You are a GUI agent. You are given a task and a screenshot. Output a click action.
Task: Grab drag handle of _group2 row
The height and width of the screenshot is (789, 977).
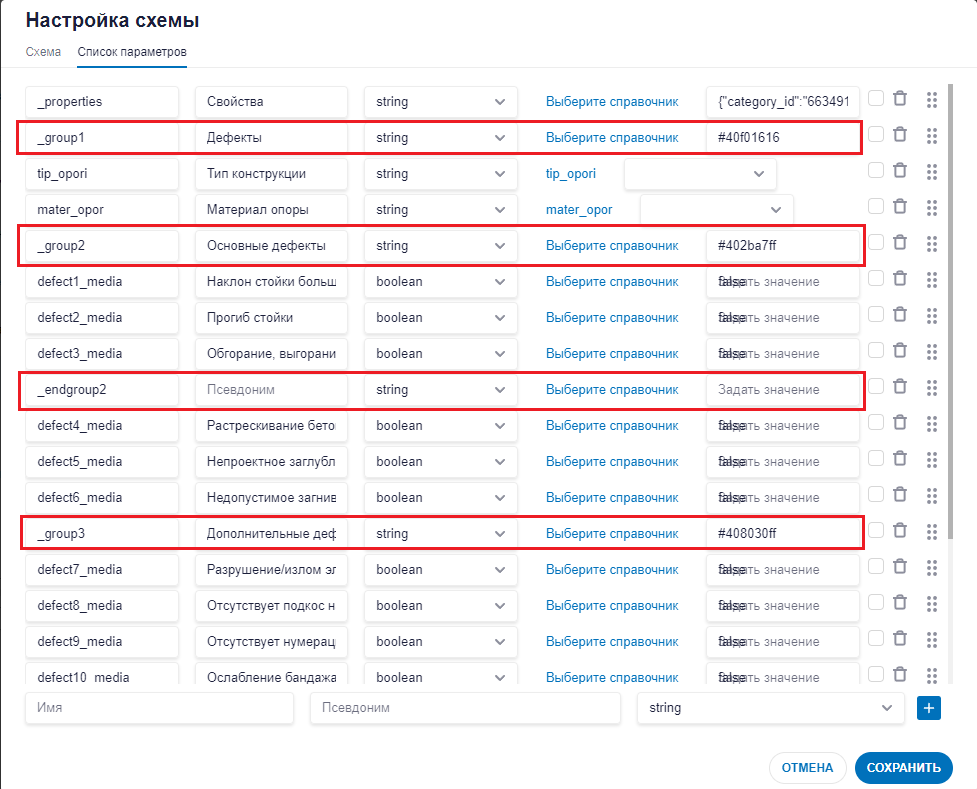pyautogui.click(x=932, y=244)
